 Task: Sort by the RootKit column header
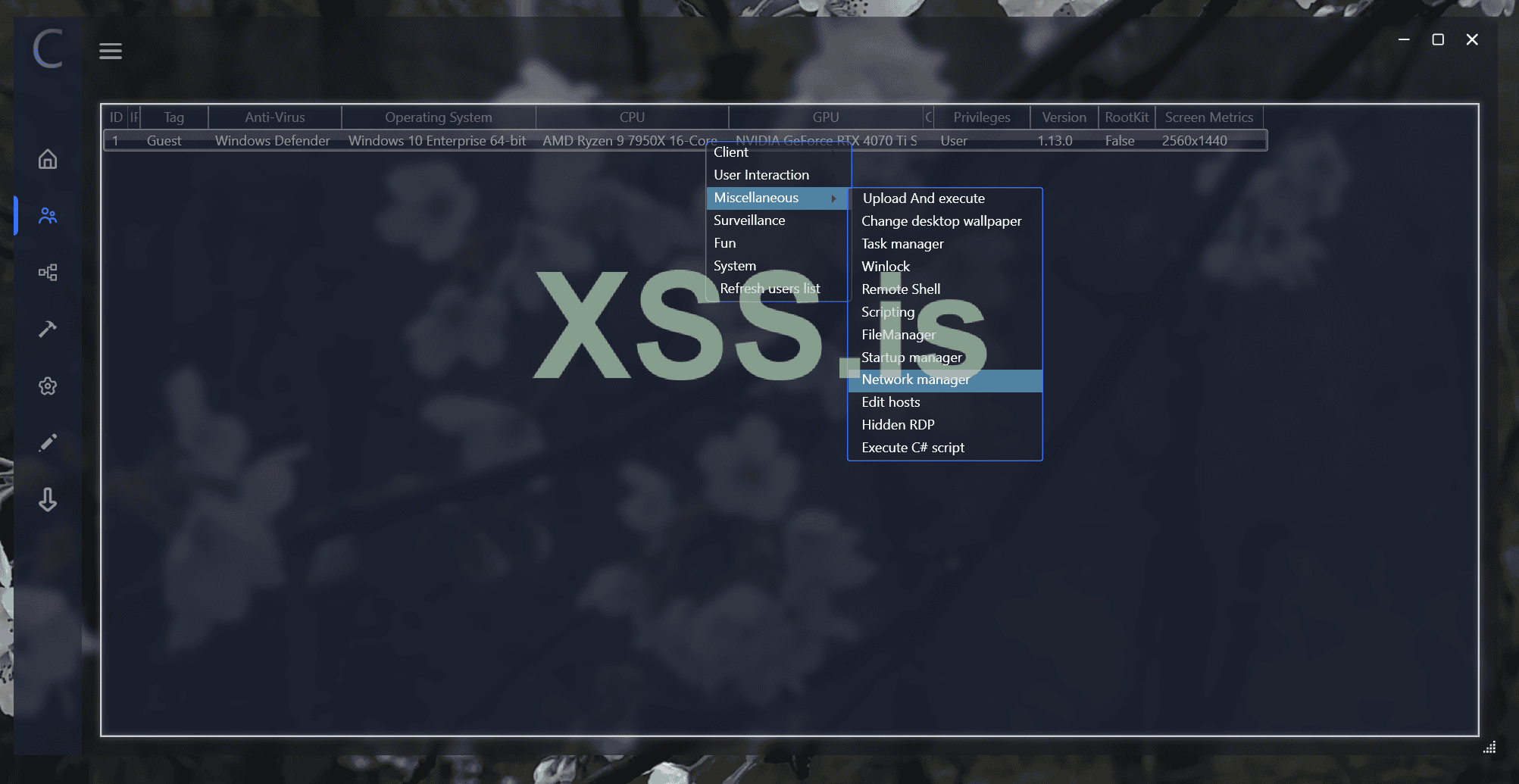tap(1127, 117)
